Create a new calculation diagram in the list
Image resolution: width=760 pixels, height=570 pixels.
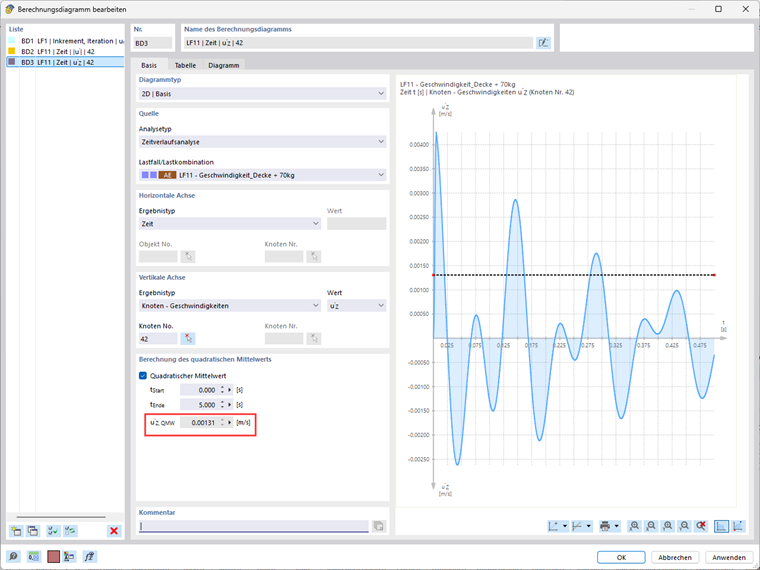coord(16,531)
